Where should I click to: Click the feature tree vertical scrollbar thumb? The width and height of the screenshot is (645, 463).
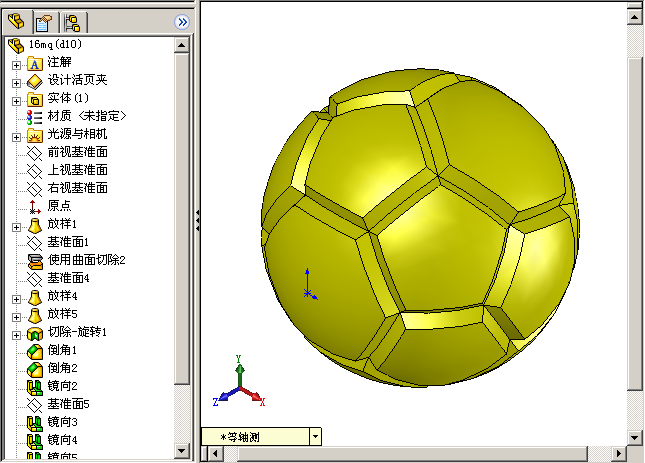pyautogui.click(x=181, y=219)
